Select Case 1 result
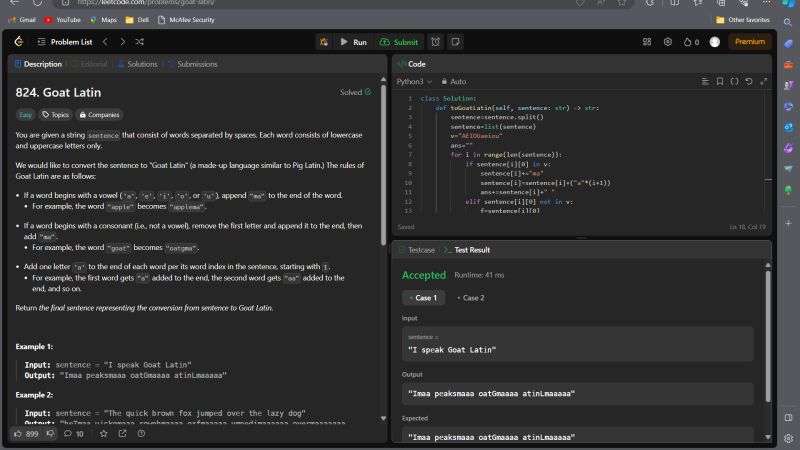Screen dimensions: 800x450 tap(423, 298)
